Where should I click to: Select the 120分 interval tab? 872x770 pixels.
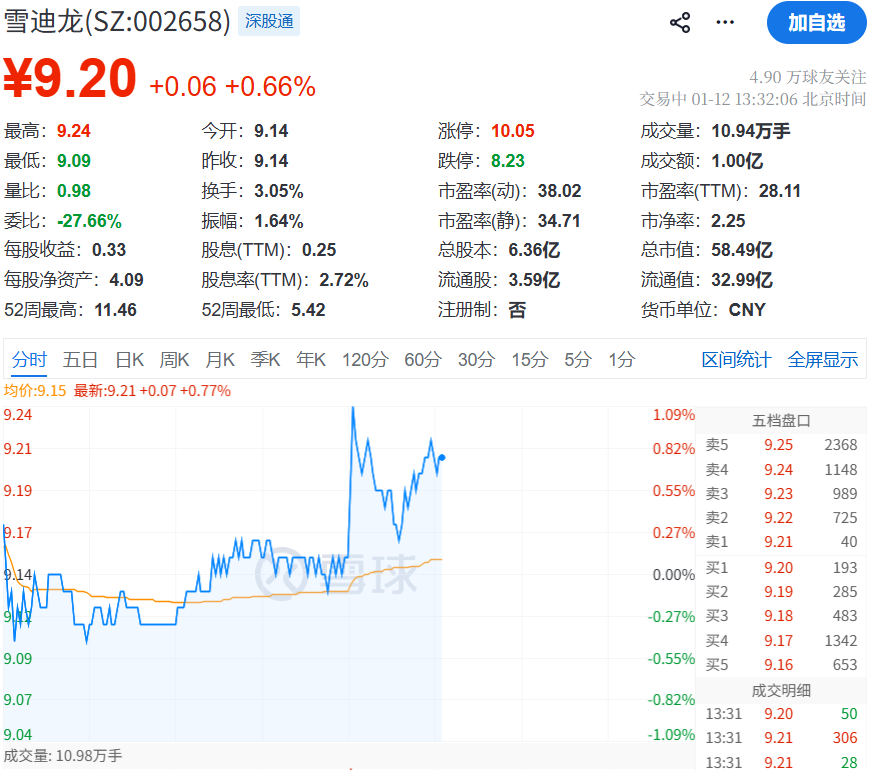point(364,360)
